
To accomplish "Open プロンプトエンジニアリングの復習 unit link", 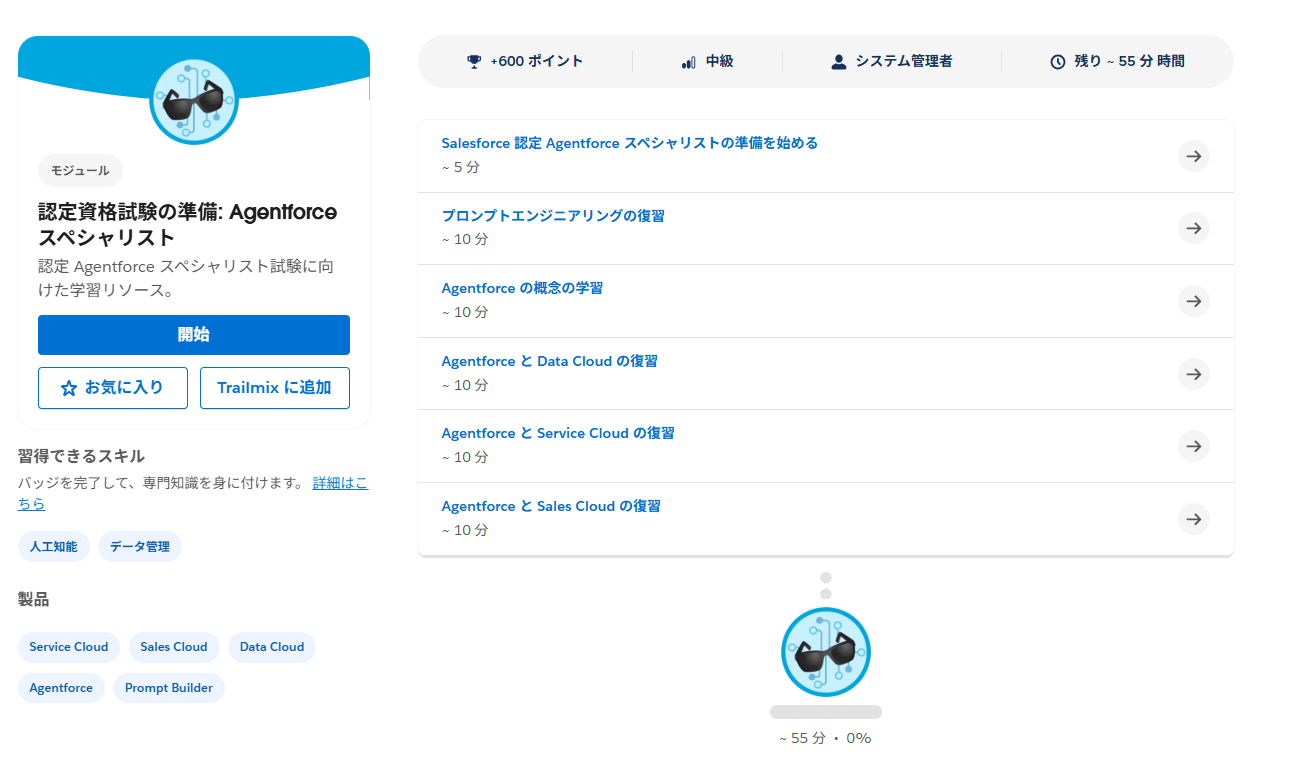I will [552, 216].
